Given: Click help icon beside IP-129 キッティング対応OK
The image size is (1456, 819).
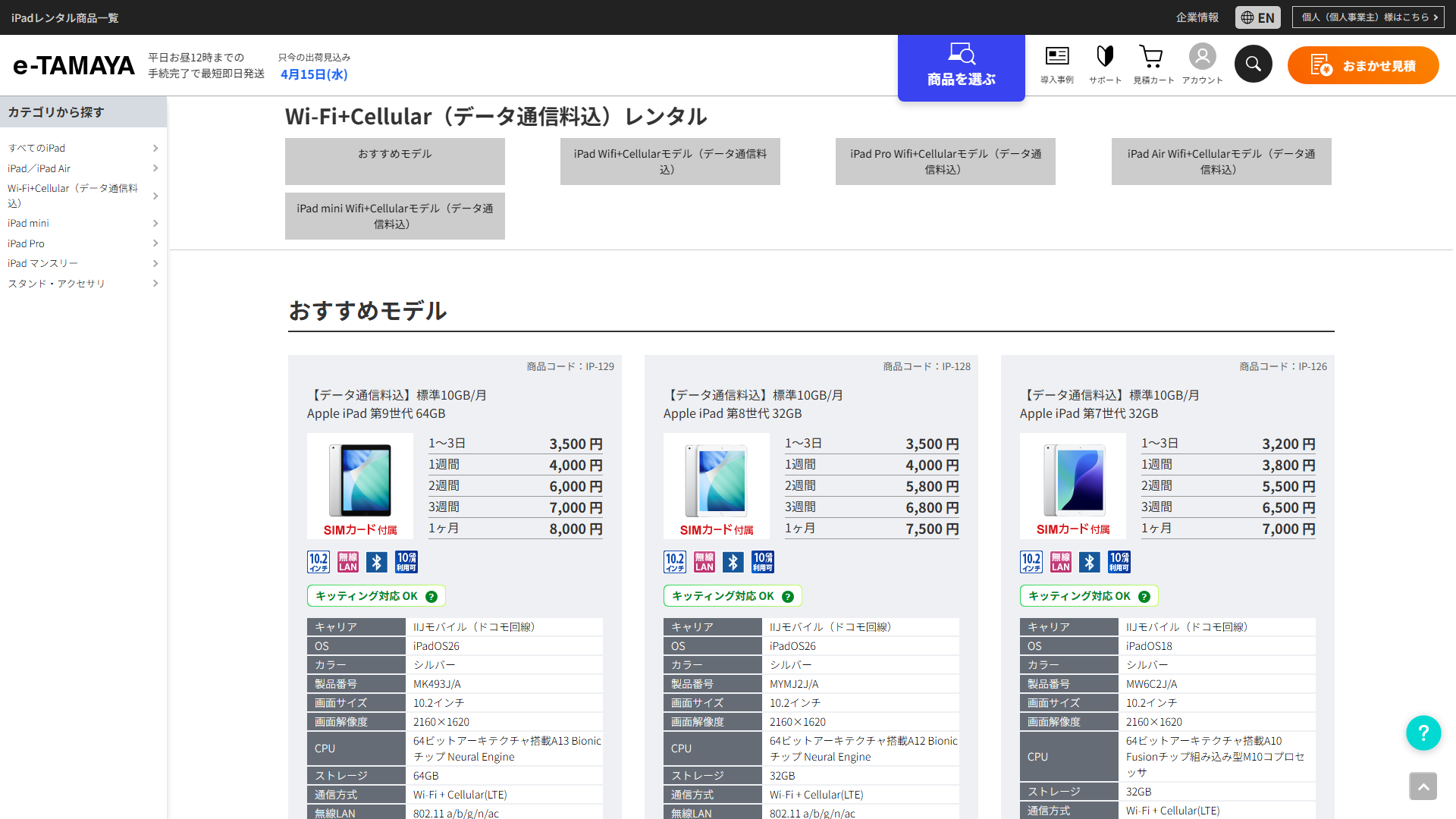Looking at the screenshot, I should coord(431,597).
